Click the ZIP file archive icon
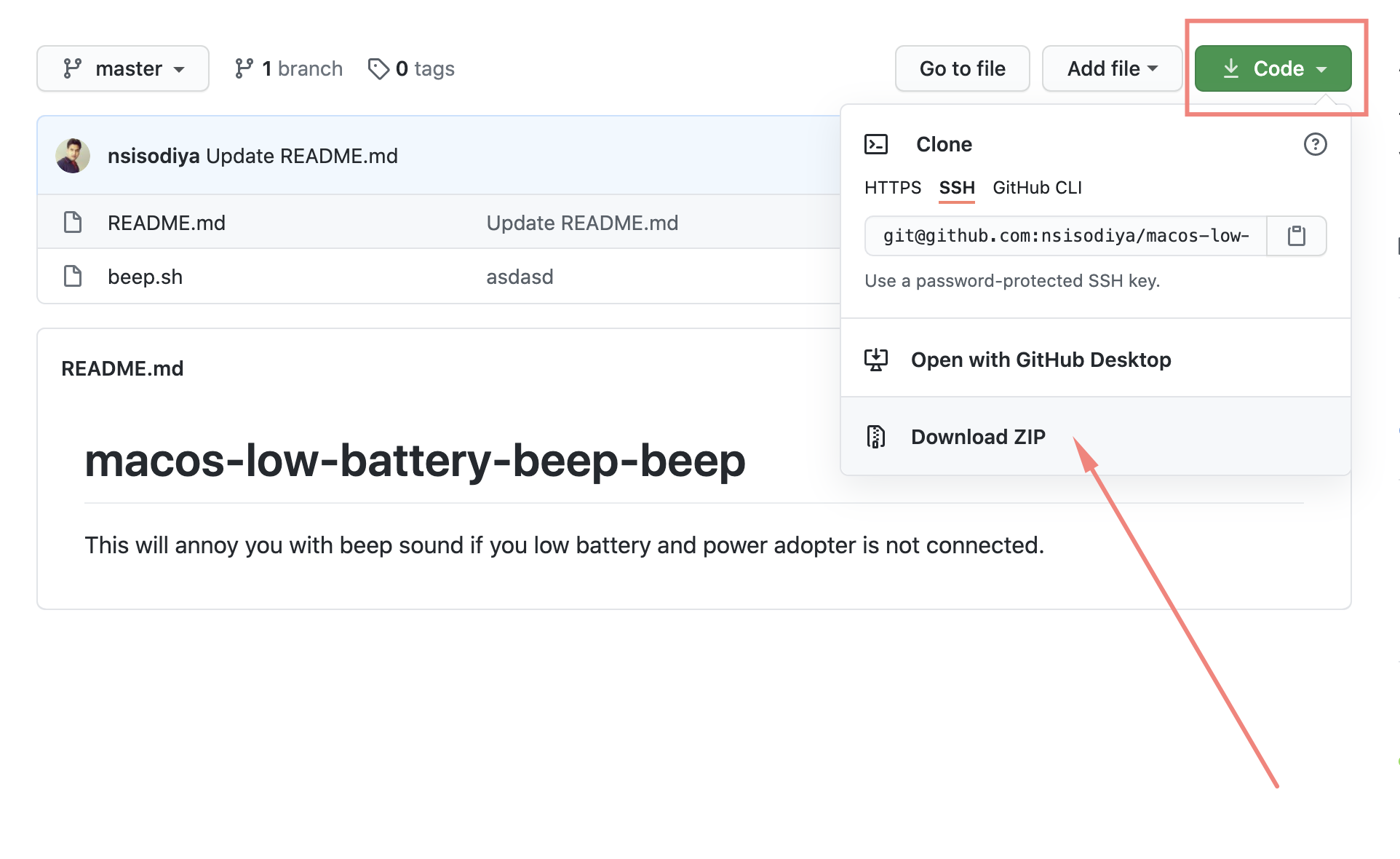This screenshot has height=859, width=1400. pyautogui.click(x=876, y=437)
